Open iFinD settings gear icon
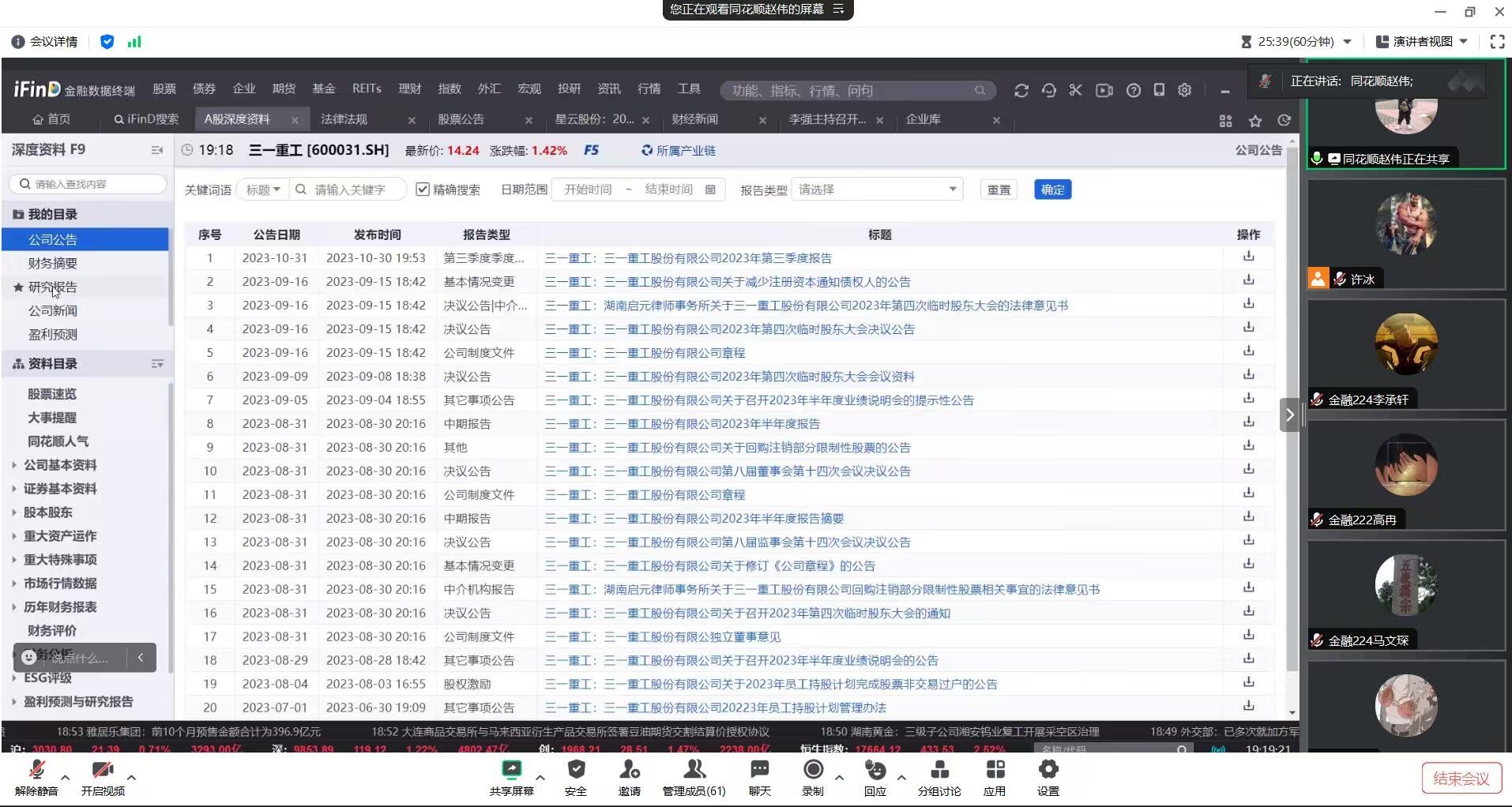The image size is (1512, 807). [1184, 91]
